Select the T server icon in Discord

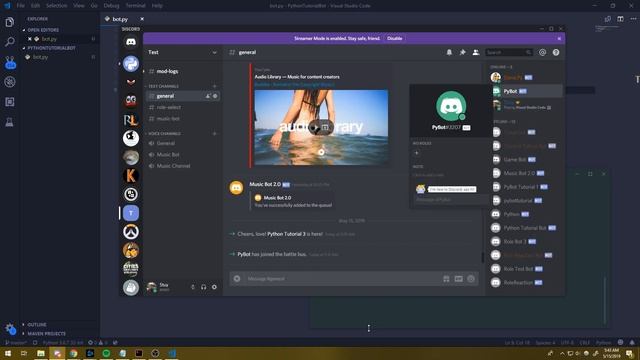tap(131, 213)
